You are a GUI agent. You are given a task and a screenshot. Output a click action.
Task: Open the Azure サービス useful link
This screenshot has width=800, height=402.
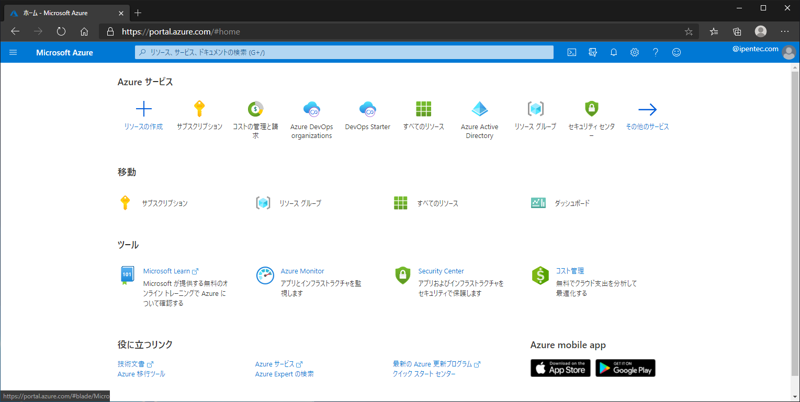(279, 364)
